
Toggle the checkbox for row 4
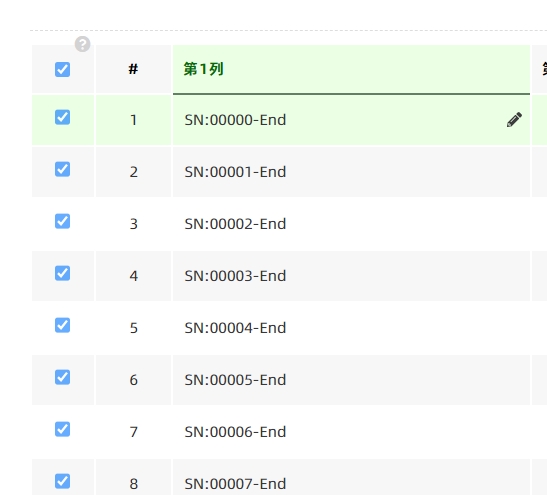tap(62, 273)
